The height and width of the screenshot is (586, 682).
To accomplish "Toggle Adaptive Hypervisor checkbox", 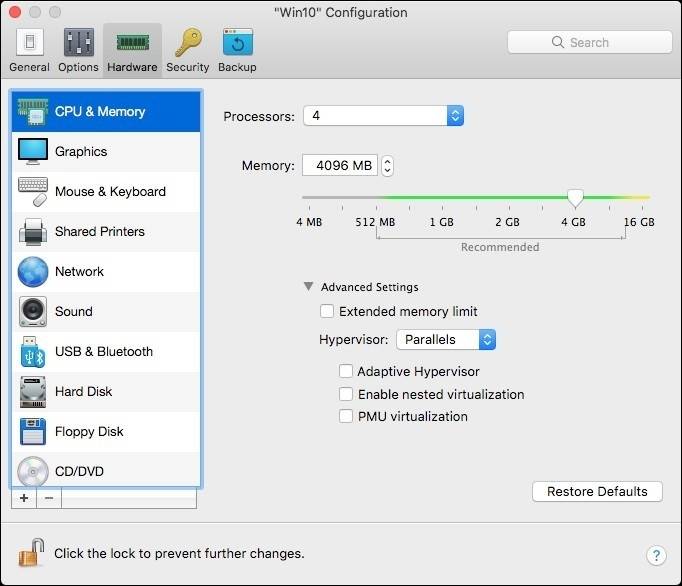I will click(346, 371).
